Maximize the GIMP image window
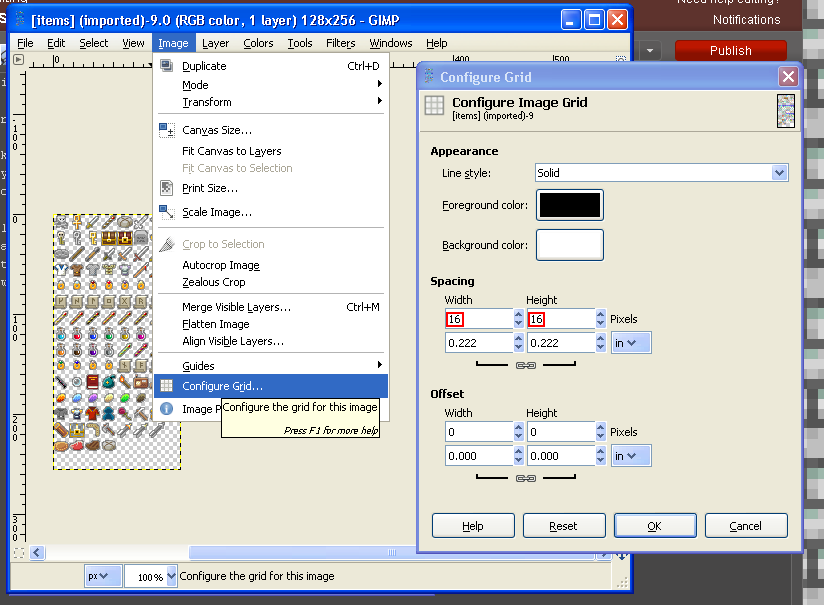 tap(594, 20)
